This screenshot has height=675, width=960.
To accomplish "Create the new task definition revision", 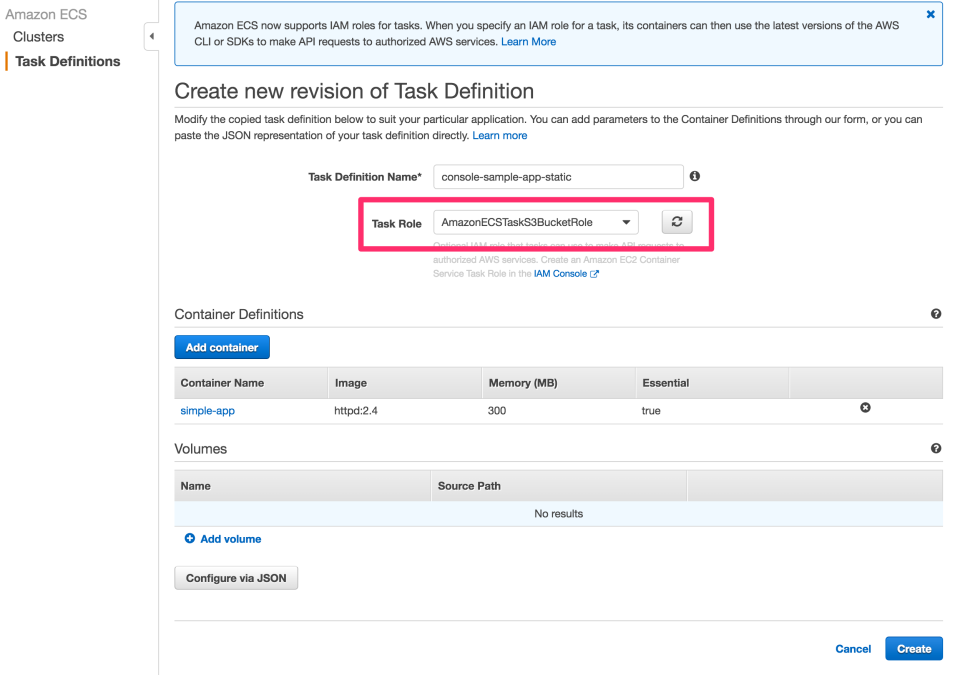I will pyautogui.click(x=913, y=648).
